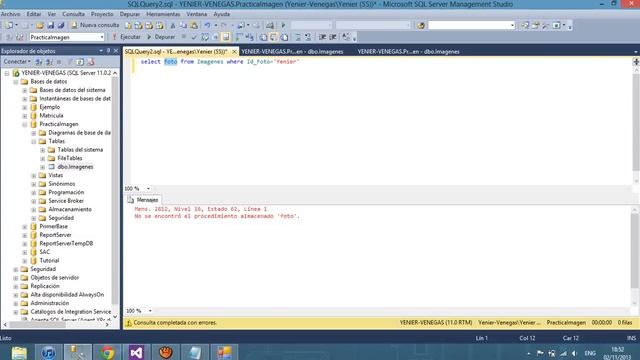Screen dimensions: 640x360
Task: Open the Herramientas menu
Action: (x=163, y=14)
